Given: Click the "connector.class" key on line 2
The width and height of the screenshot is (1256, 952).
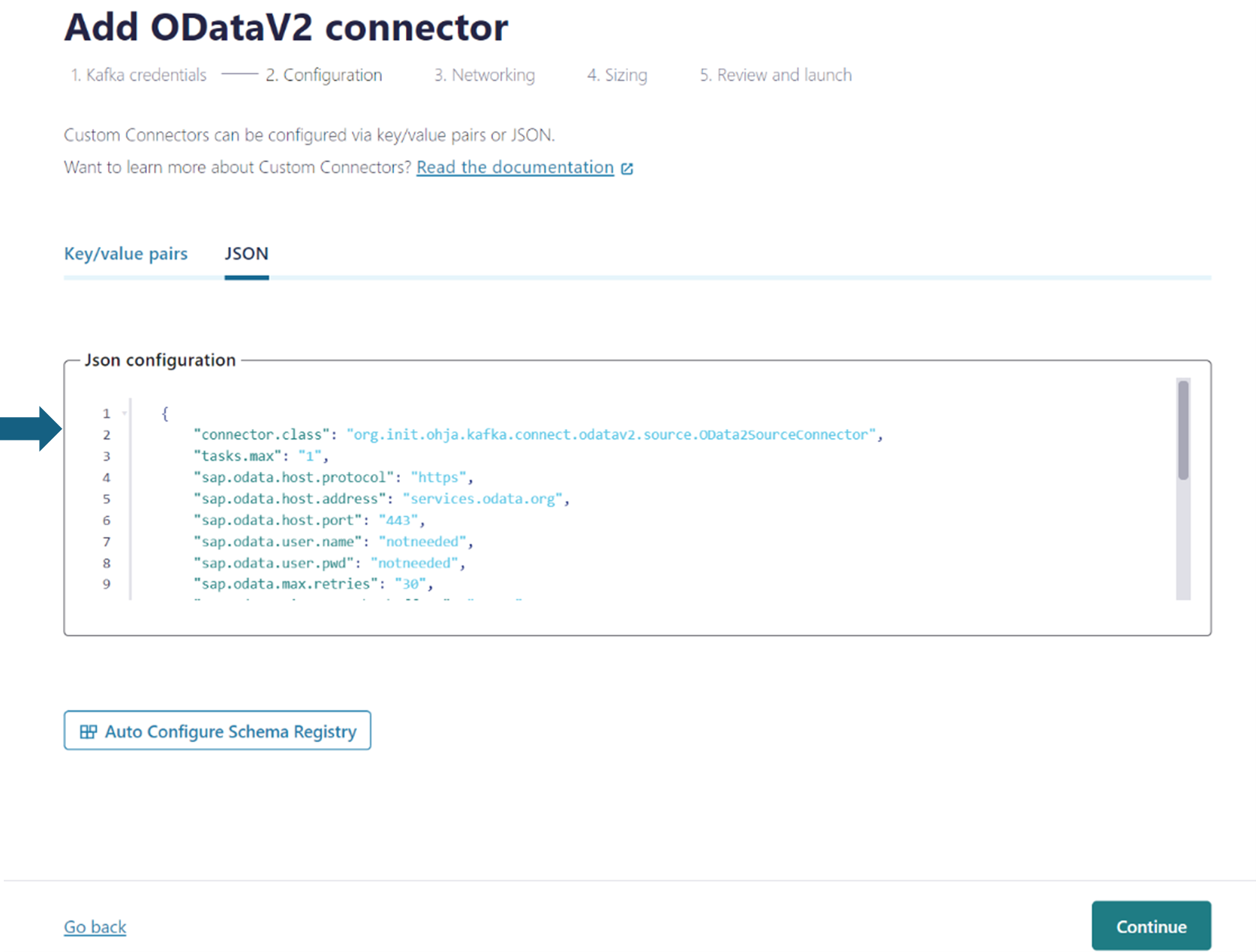Looking at the screenshot, I should tap(263, 434).
